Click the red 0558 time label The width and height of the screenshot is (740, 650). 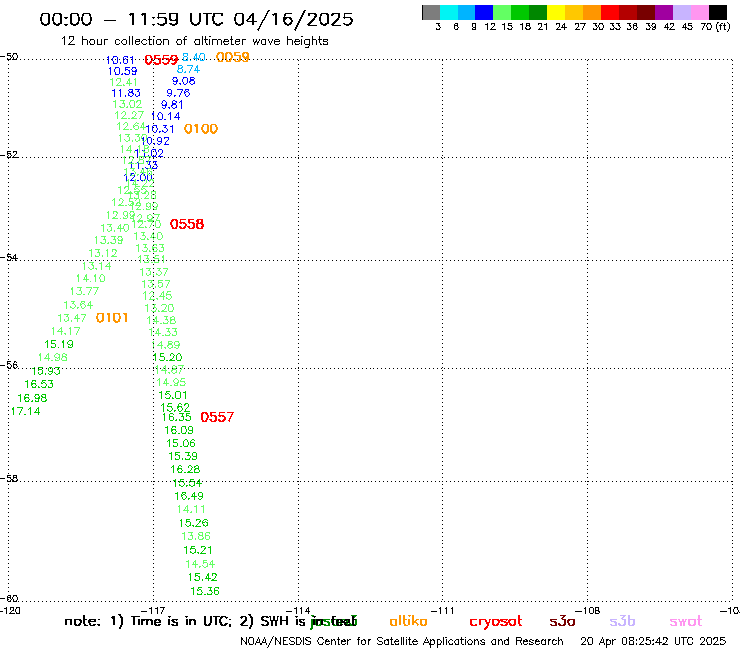[x=187, y=224]
